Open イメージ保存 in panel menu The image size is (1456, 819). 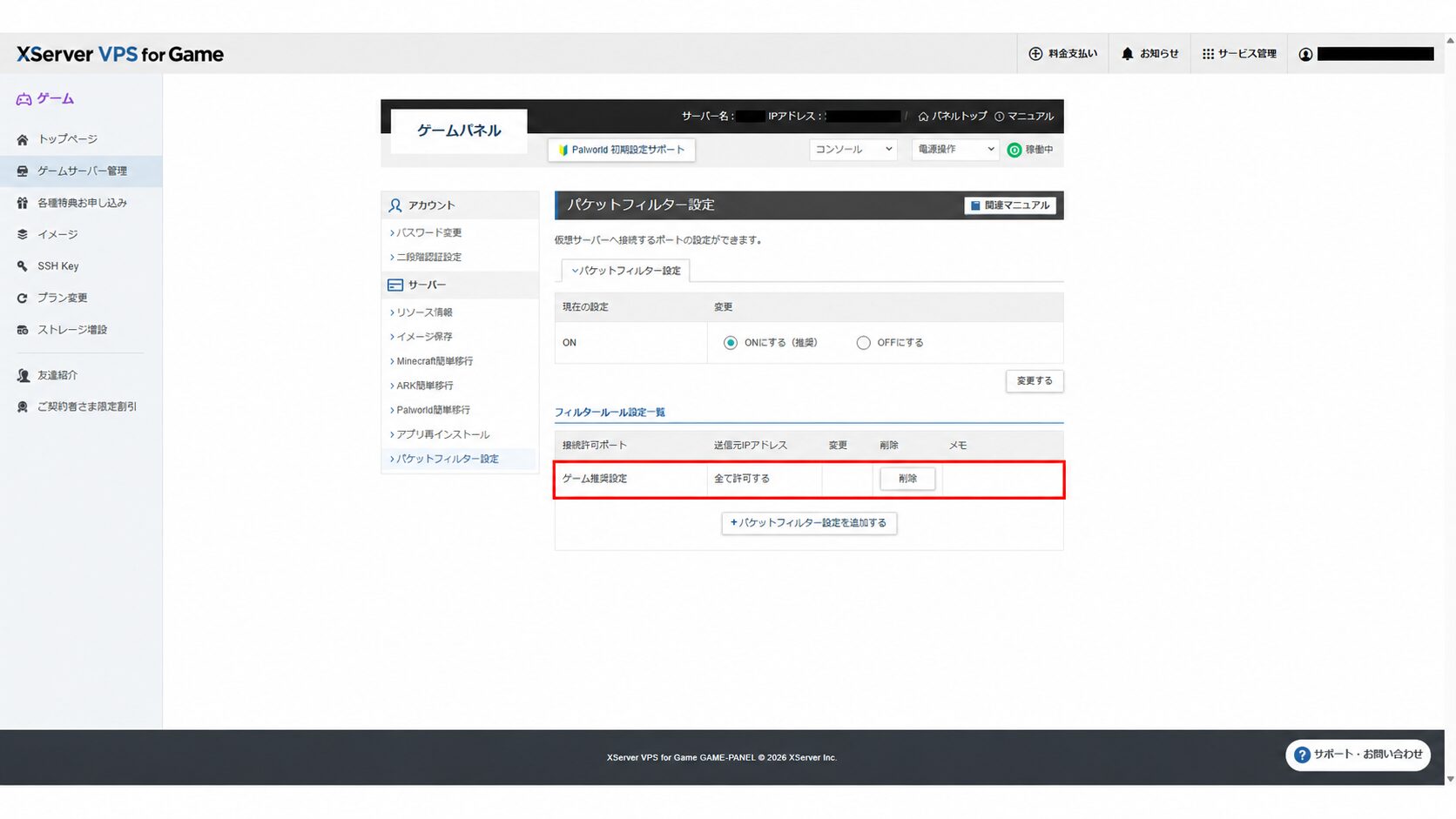coord(424,337)
